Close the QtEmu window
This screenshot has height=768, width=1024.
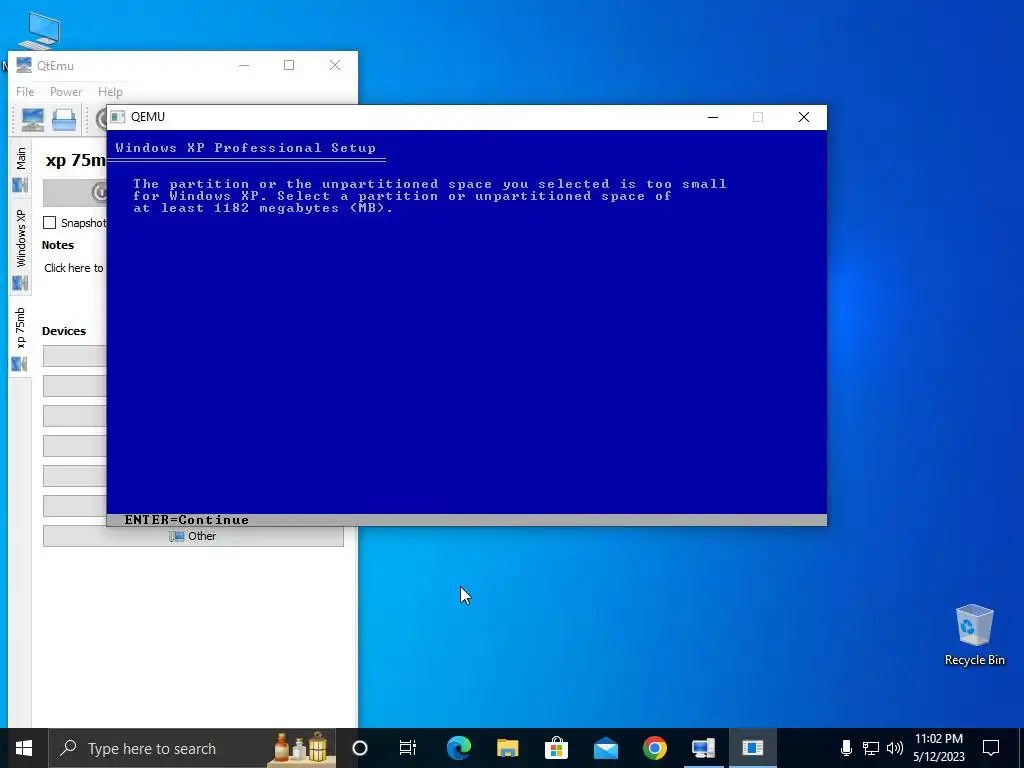pos(335,65)
